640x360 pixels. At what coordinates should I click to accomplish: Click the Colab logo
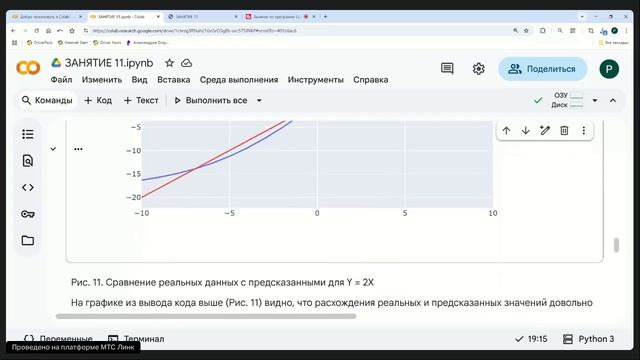[x=28, y=68]
